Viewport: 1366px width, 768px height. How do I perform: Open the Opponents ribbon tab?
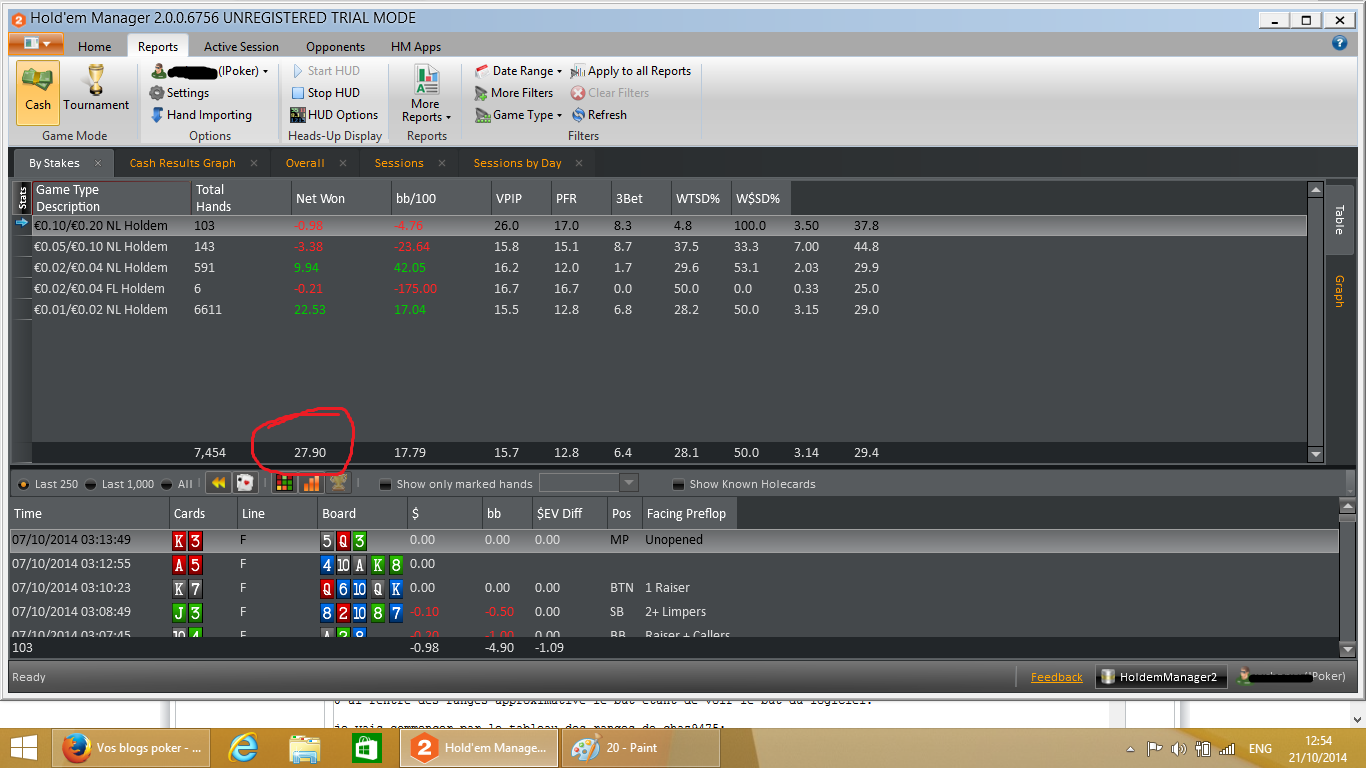pyautogui.click(x=335, y=46)
